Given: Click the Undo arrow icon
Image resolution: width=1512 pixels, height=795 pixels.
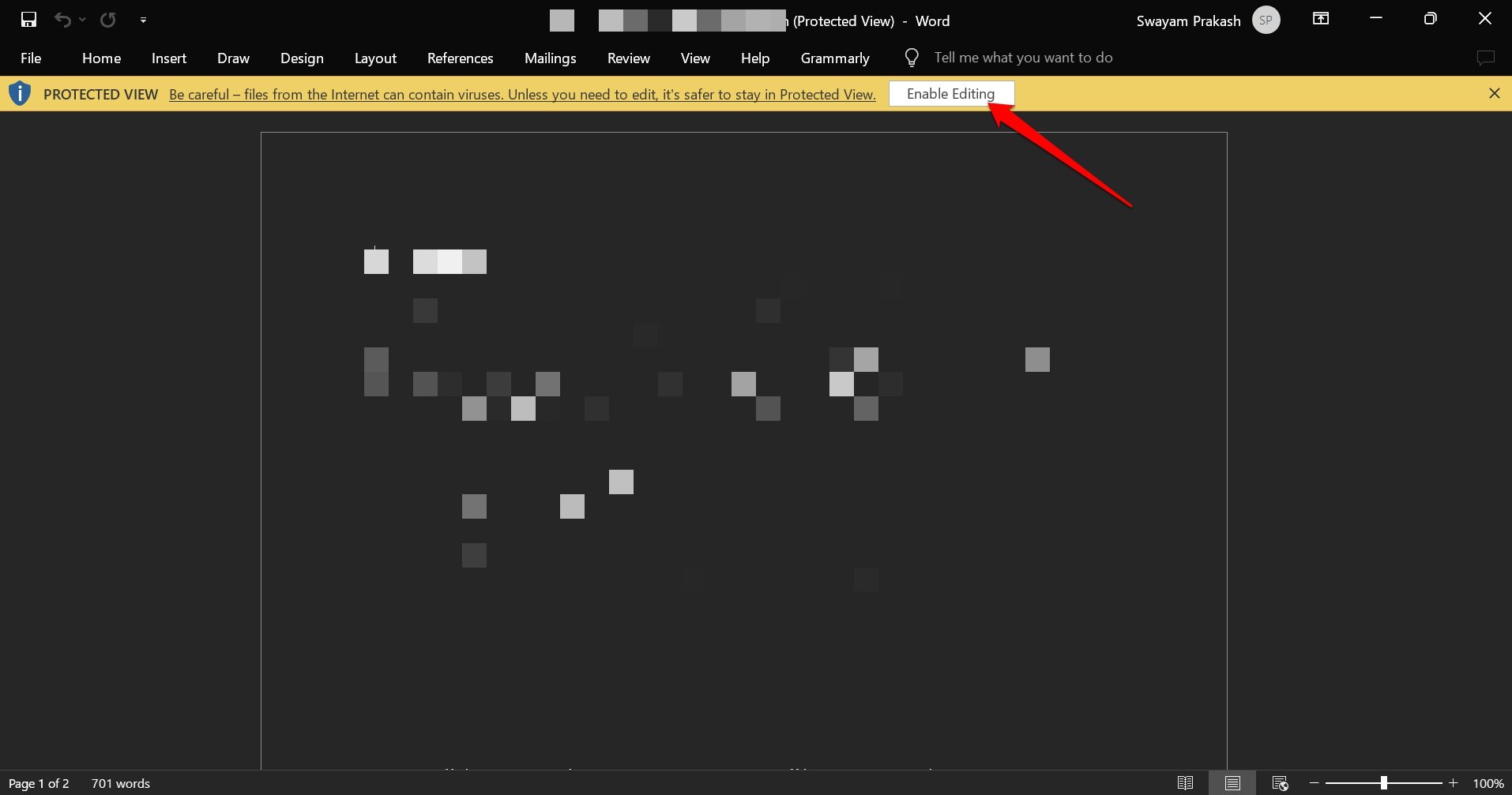Looking at the screenshot, I should pyautogui.click(x=62, y=20).
